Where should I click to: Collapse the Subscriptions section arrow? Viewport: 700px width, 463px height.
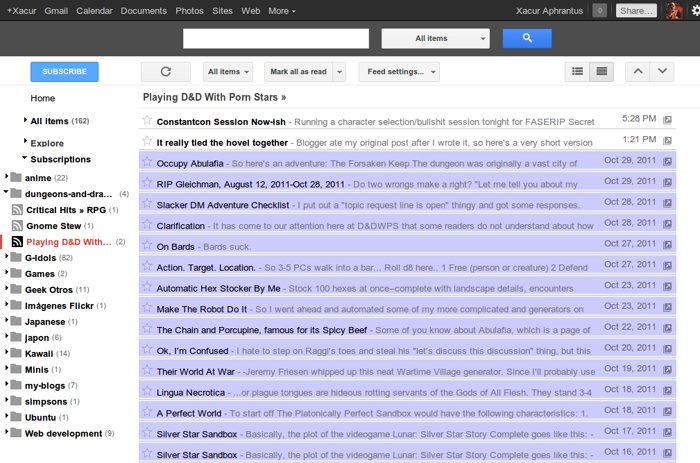point(25,158)
